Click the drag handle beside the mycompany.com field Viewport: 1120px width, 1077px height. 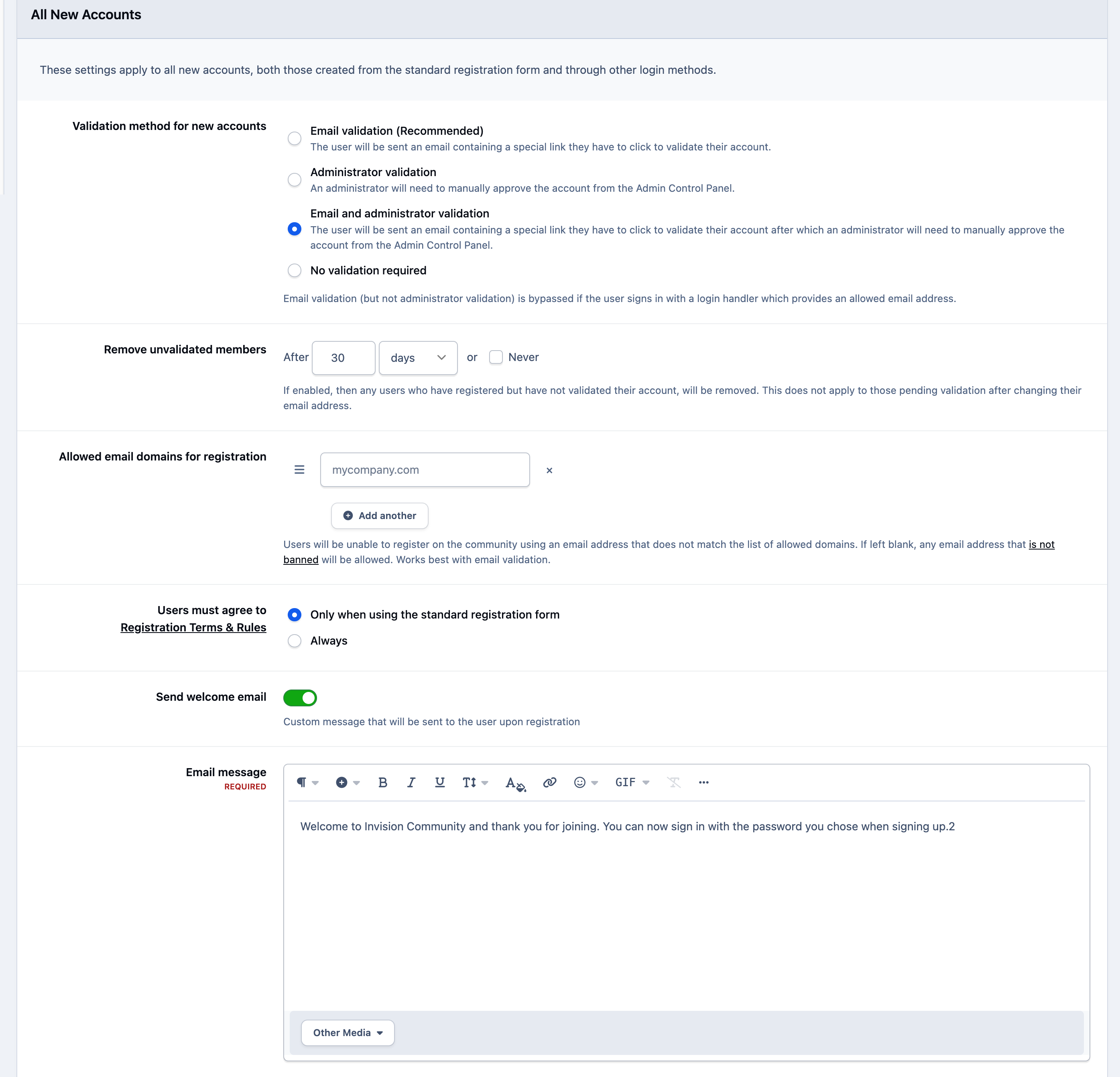pos(299,469)
